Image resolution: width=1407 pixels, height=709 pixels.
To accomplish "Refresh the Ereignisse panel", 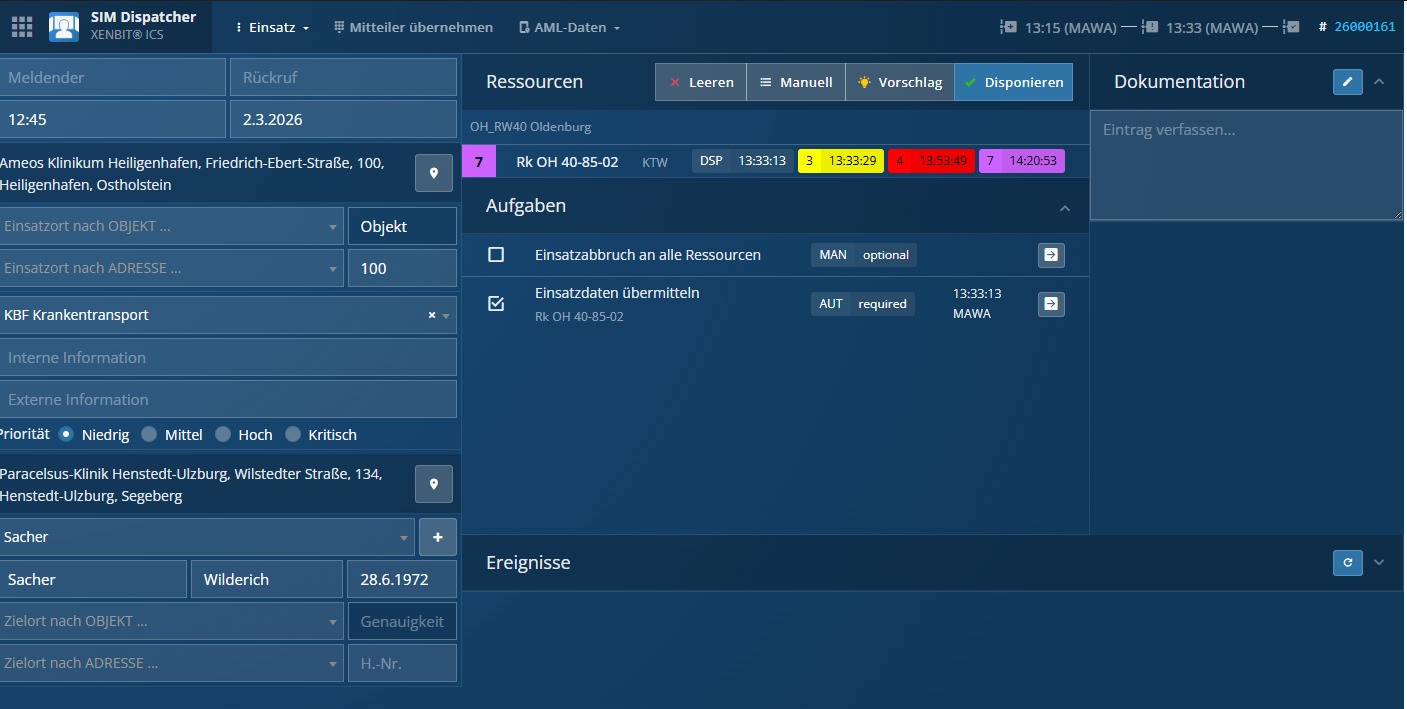I will [1347, 563].
